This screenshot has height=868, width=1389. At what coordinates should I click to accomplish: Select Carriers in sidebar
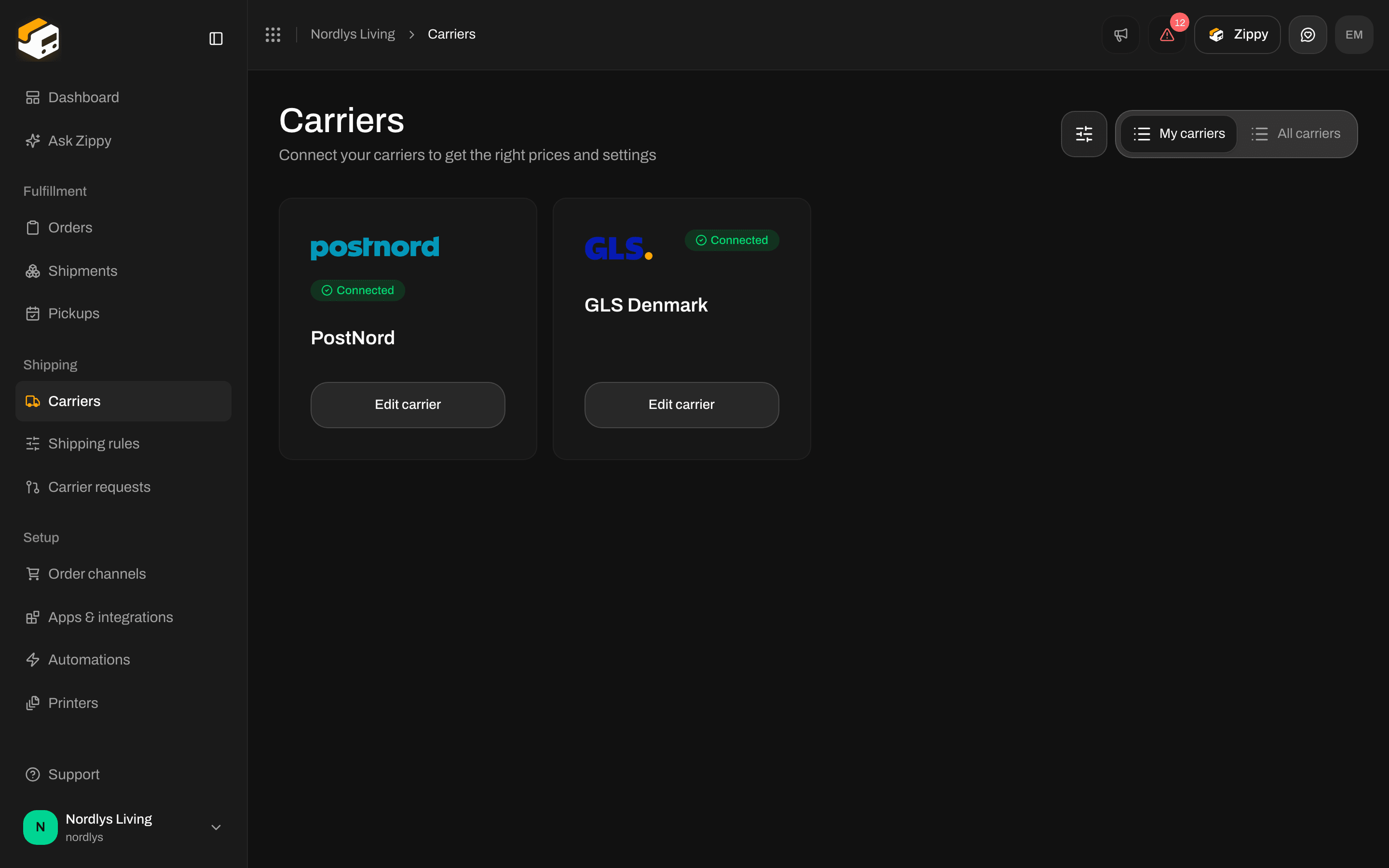tap(123, 401)
